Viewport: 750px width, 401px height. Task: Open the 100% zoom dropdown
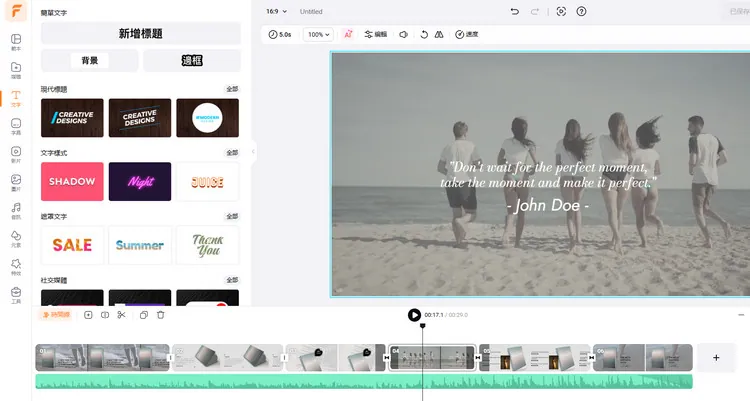(x=318, y=34)
